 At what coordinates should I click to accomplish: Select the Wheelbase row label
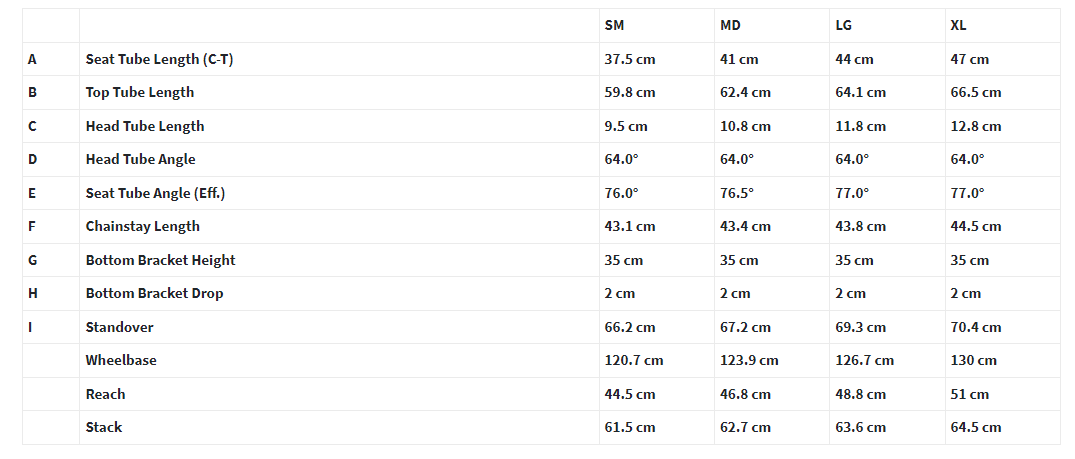point(121,360)
